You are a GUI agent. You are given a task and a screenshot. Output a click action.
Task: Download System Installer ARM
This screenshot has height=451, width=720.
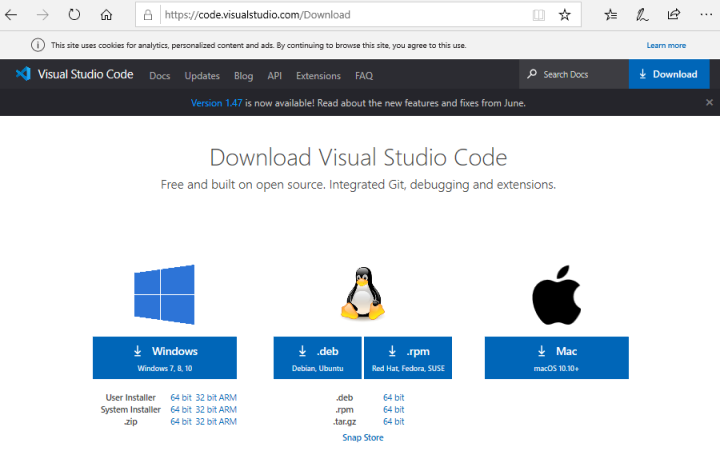pyautogui.click(x=228, y=409)
